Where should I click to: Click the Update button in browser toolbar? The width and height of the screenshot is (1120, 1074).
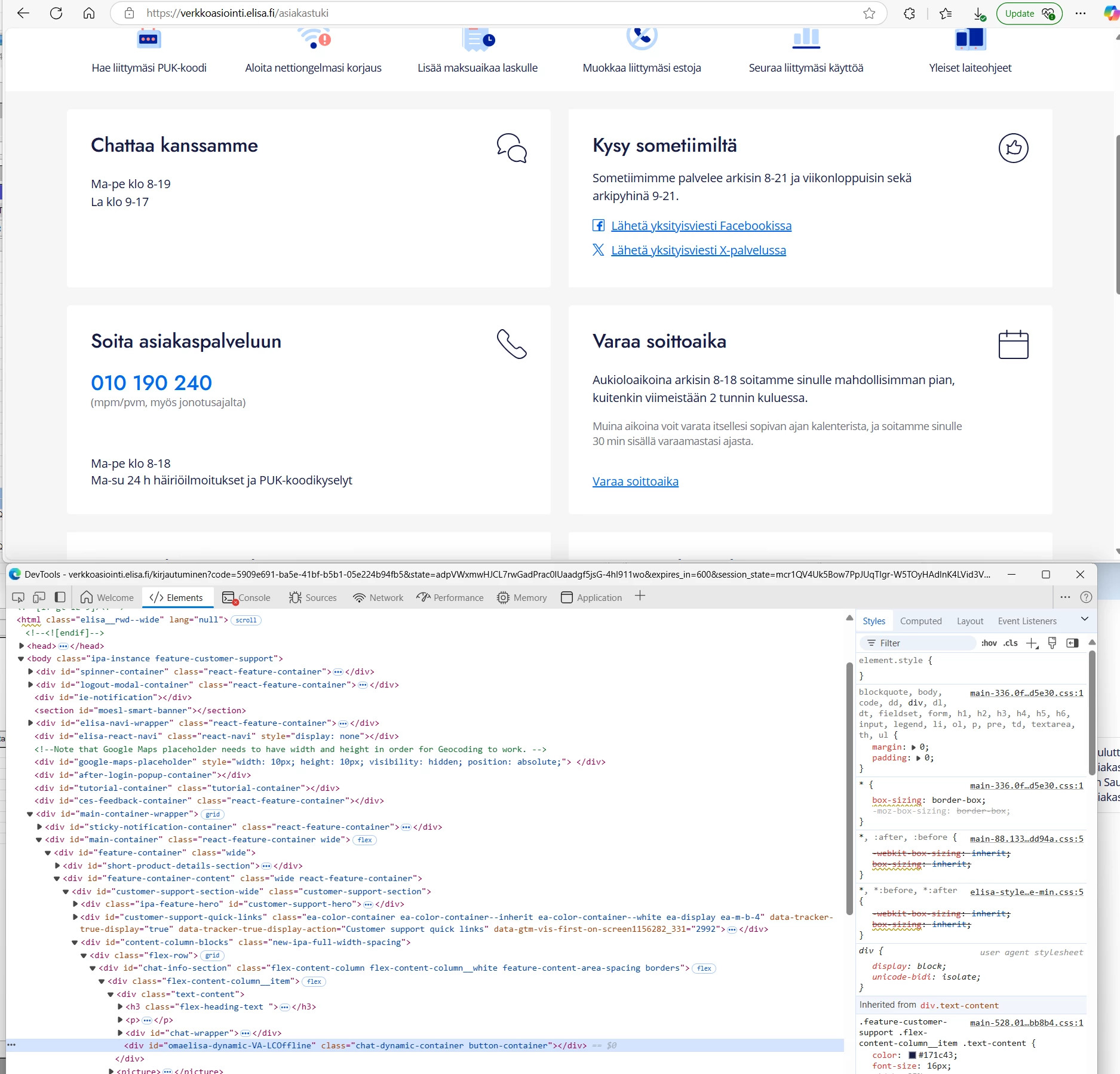click(x=1029, y=13)
